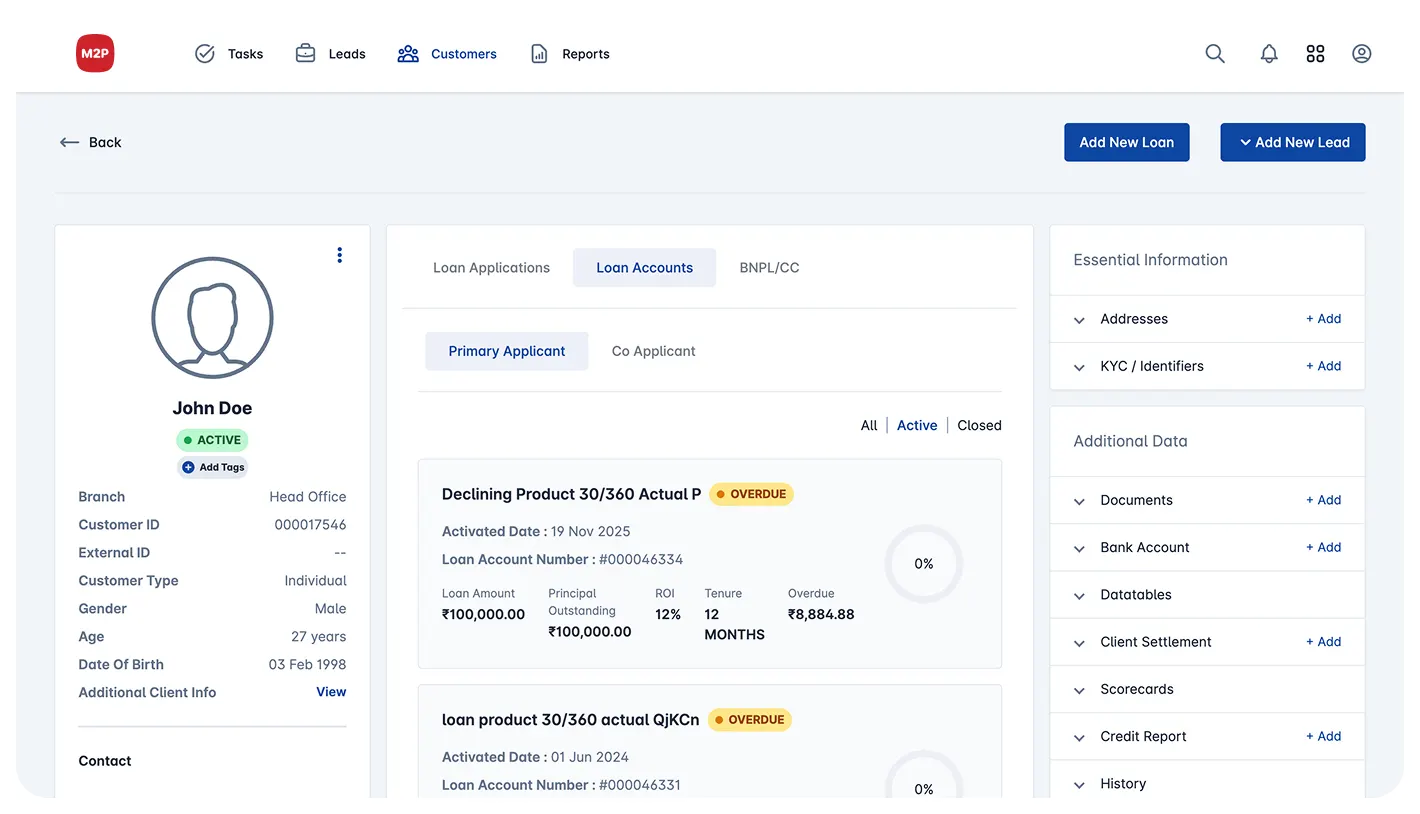Click the M2P logo
The image size is (1420, 814).
pyautogui.click(x=95, y=53)
